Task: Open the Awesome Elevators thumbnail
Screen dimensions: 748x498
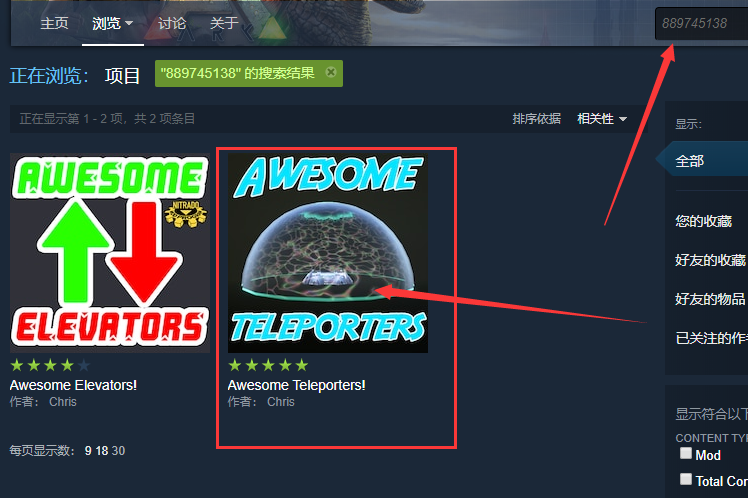Action: 110,253
